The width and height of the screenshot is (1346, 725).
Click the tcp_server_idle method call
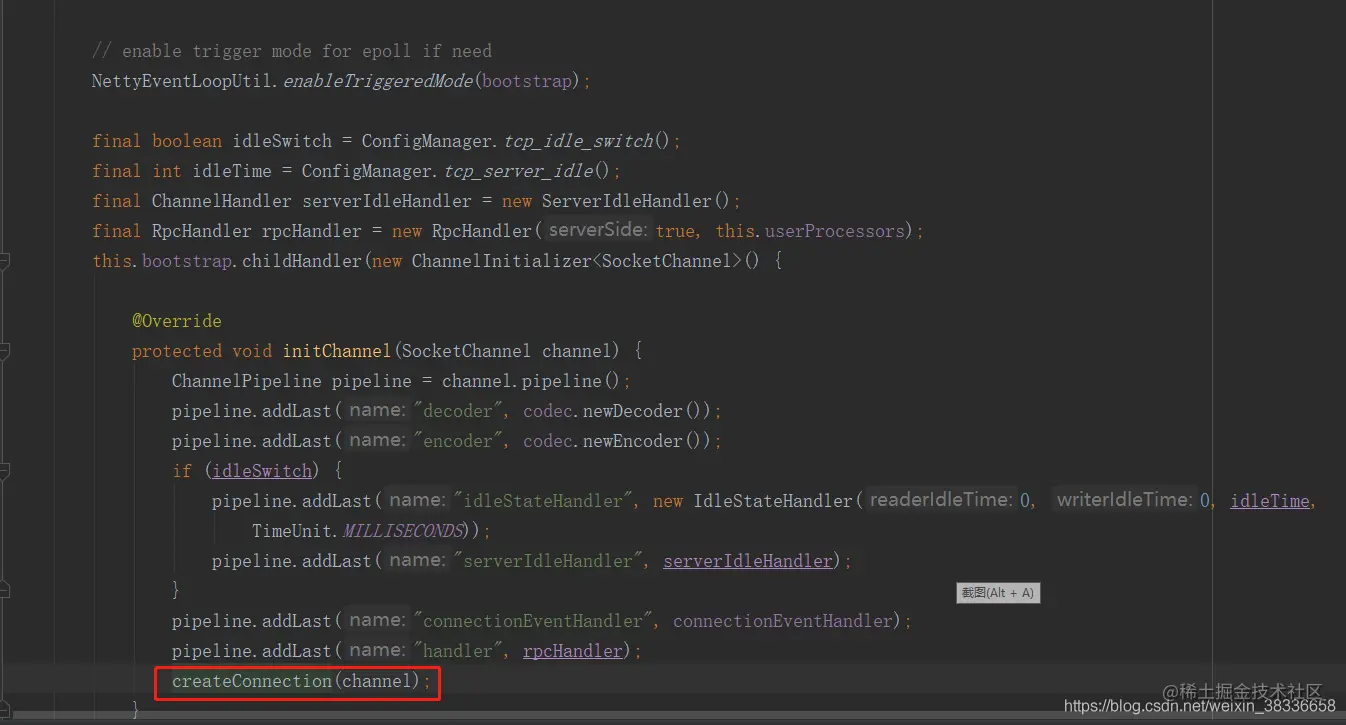pos(518,171)
